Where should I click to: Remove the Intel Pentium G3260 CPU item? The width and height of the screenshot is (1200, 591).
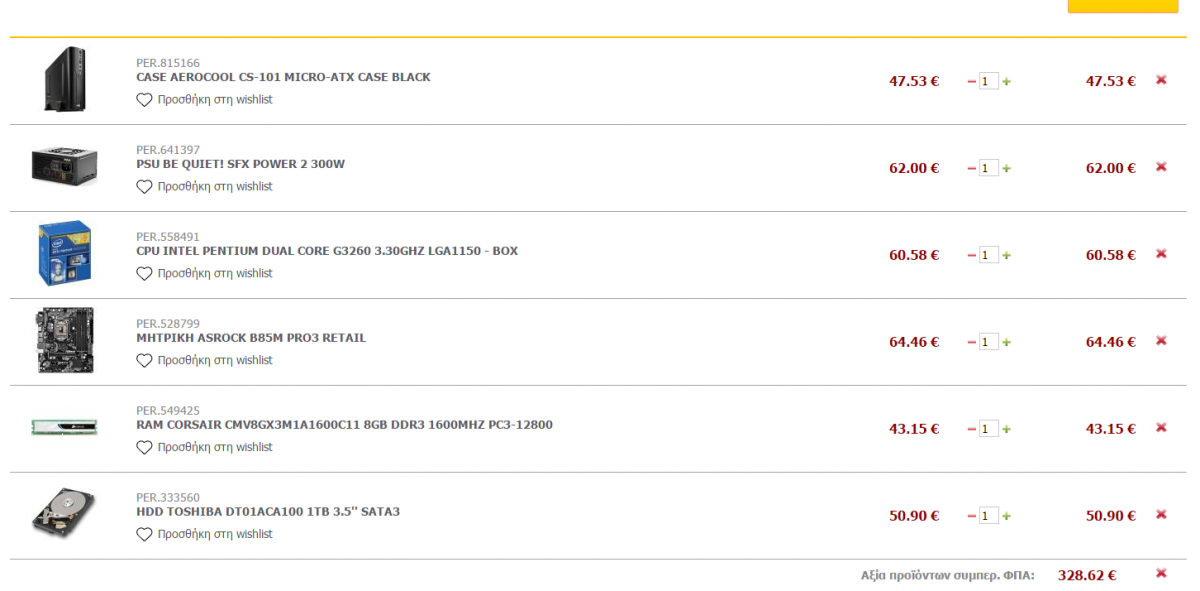pos(1161,254)
